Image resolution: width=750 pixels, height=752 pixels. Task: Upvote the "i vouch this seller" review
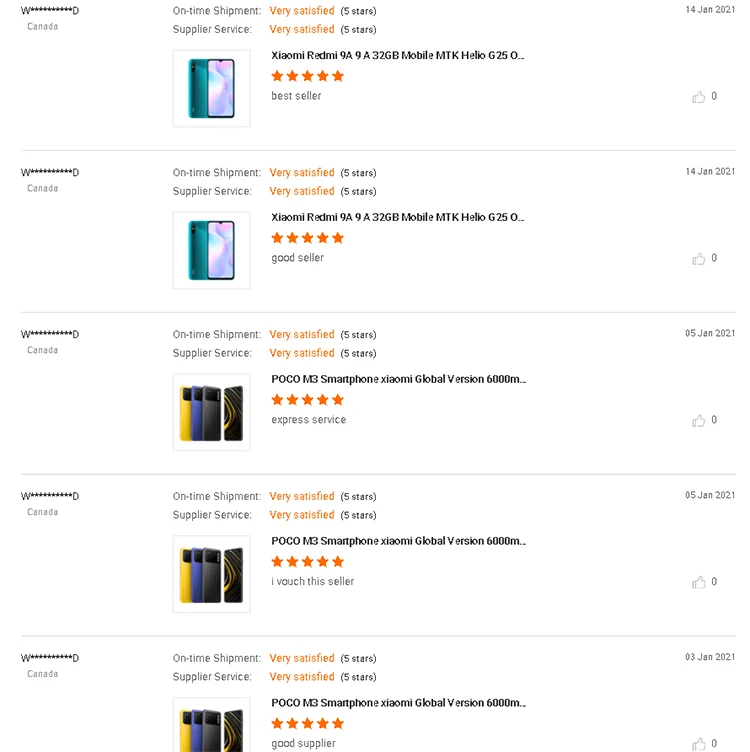click(x=699, y=583)
